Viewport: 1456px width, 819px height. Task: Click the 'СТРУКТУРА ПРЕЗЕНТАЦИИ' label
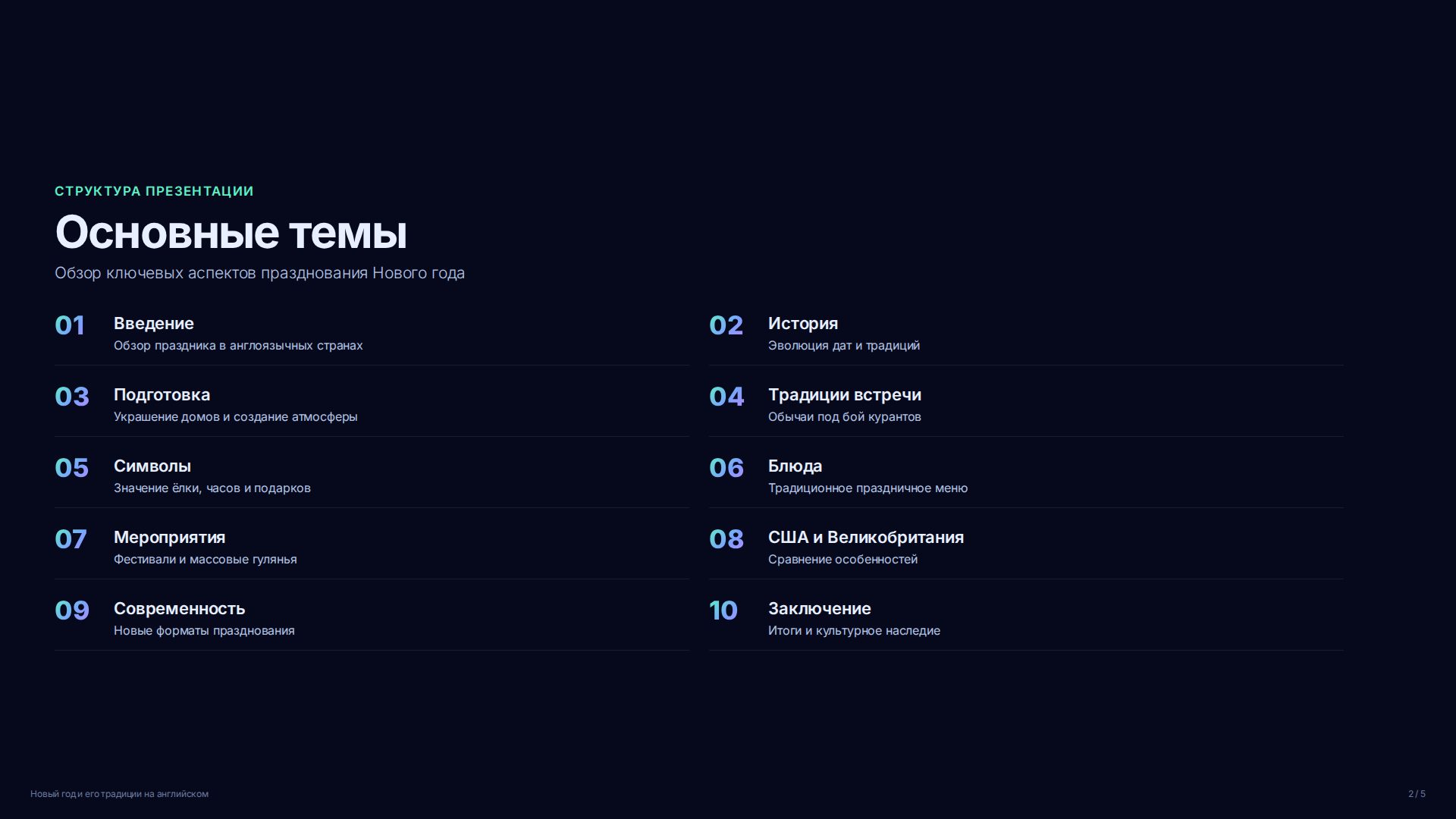click(154, 191)
